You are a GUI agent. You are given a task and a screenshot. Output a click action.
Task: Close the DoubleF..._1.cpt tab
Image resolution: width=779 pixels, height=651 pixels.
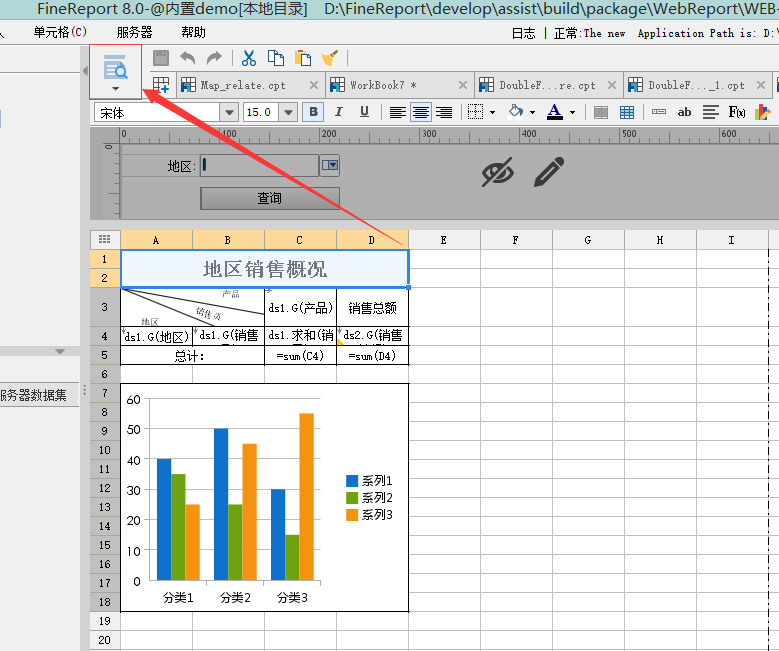pos(761,85)
